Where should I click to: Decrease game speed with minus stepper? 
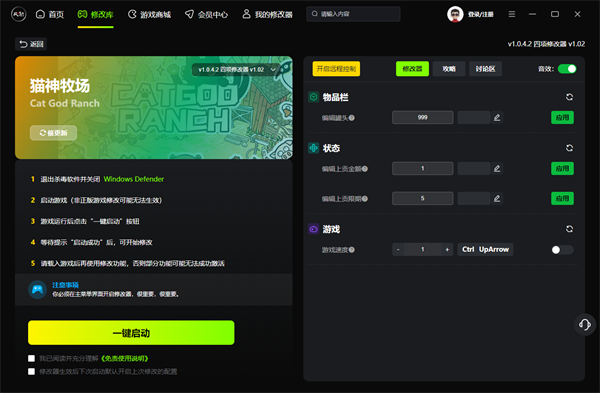(x=398, y=249)
